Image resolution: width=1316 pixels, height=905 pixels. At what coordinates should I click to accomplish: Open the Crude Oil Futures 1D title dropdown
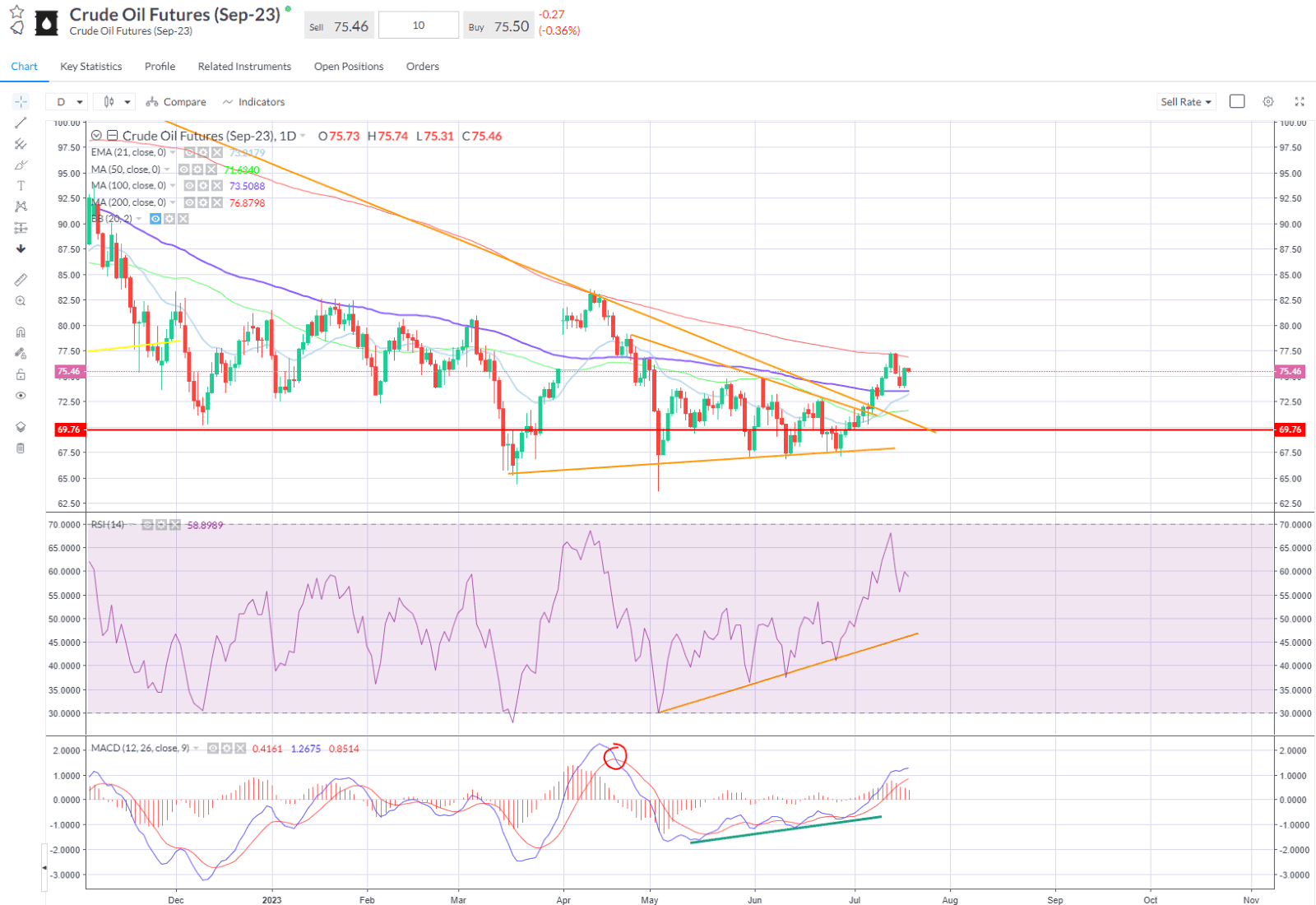pos(303,137)
